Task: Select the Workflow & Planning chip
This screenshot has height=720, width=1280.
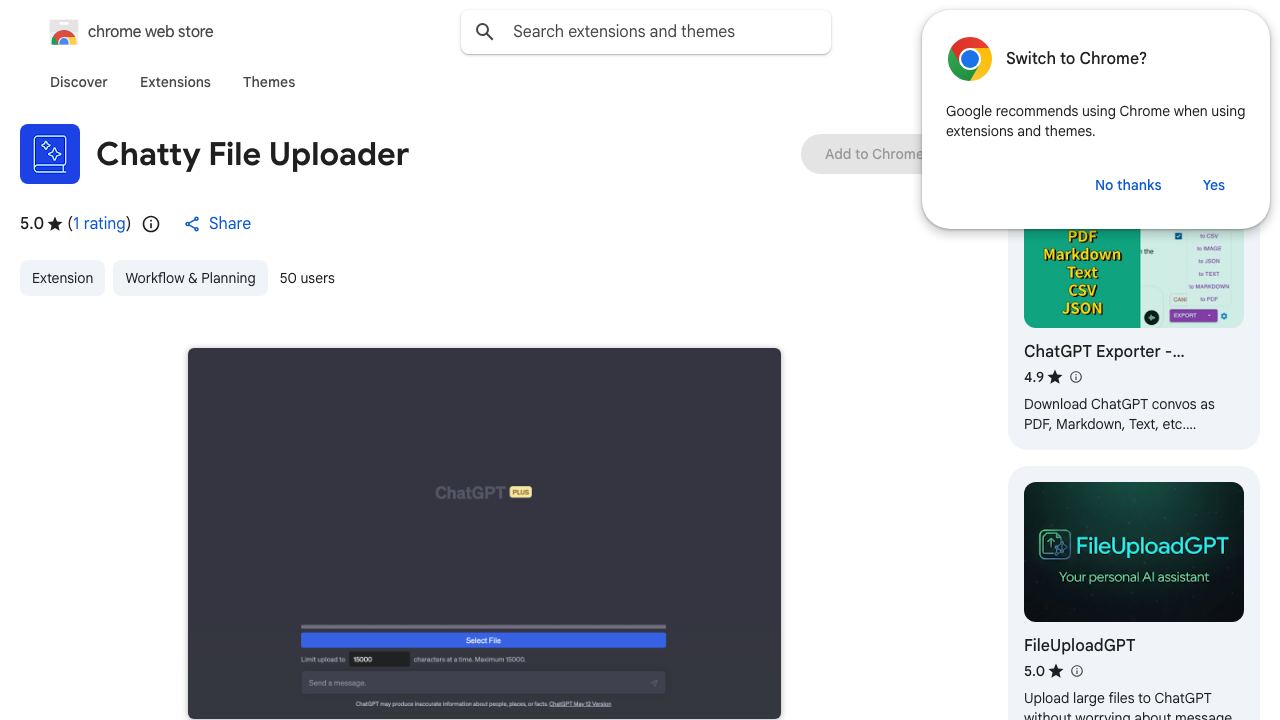Action: (190, 278)
